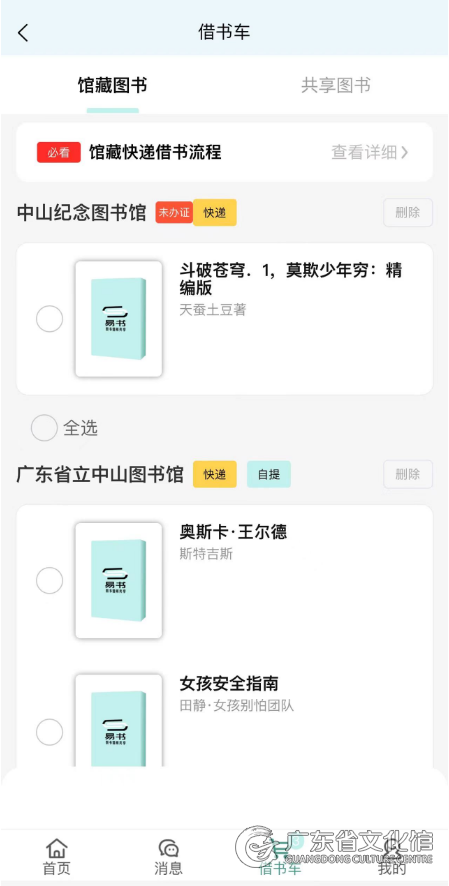Click 删除 for 广东省立中山图书馆
This screenshot has width=449, height=886.
[408, 474]
